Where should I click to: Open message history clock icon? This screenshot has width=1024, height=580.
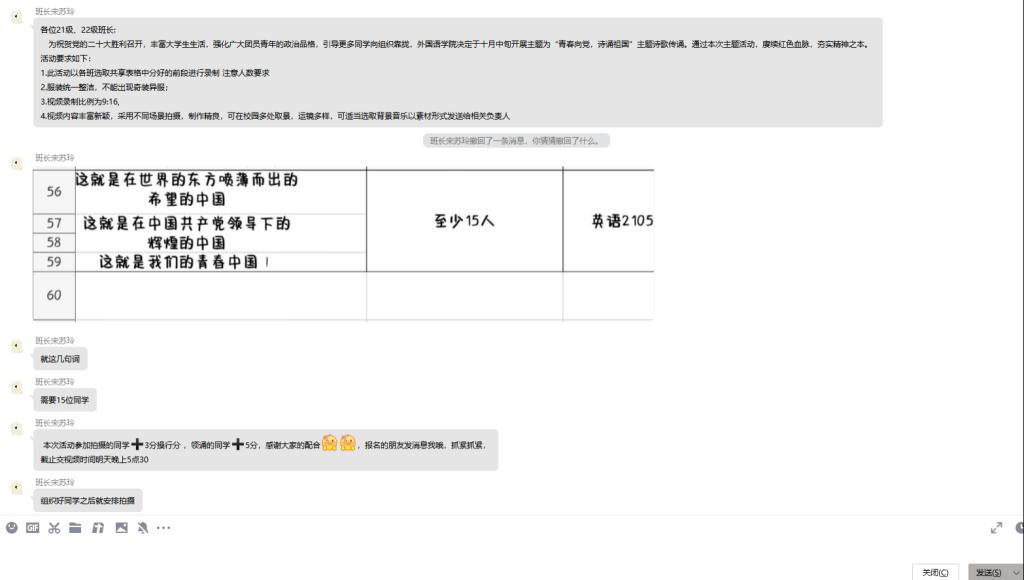(x=1019, y=528)
